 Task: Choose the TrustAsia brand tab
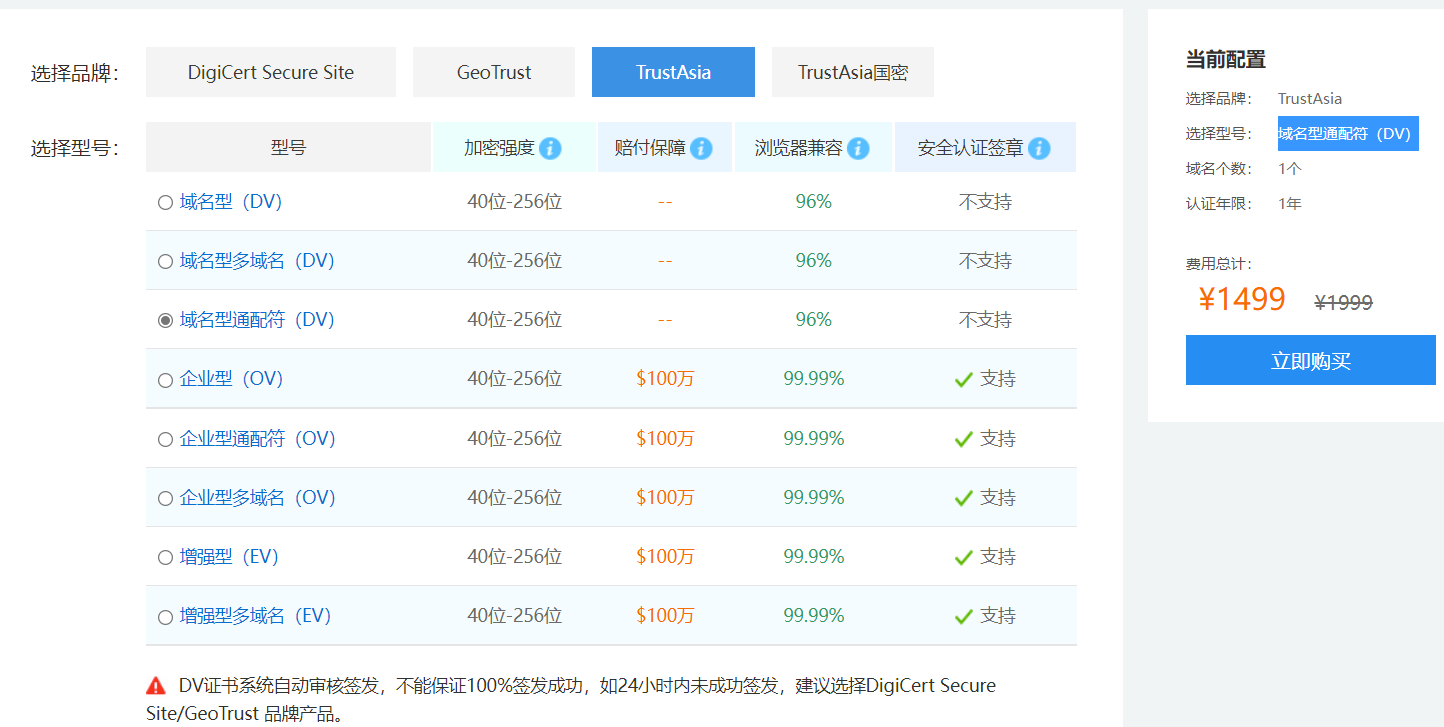[673, 72]
